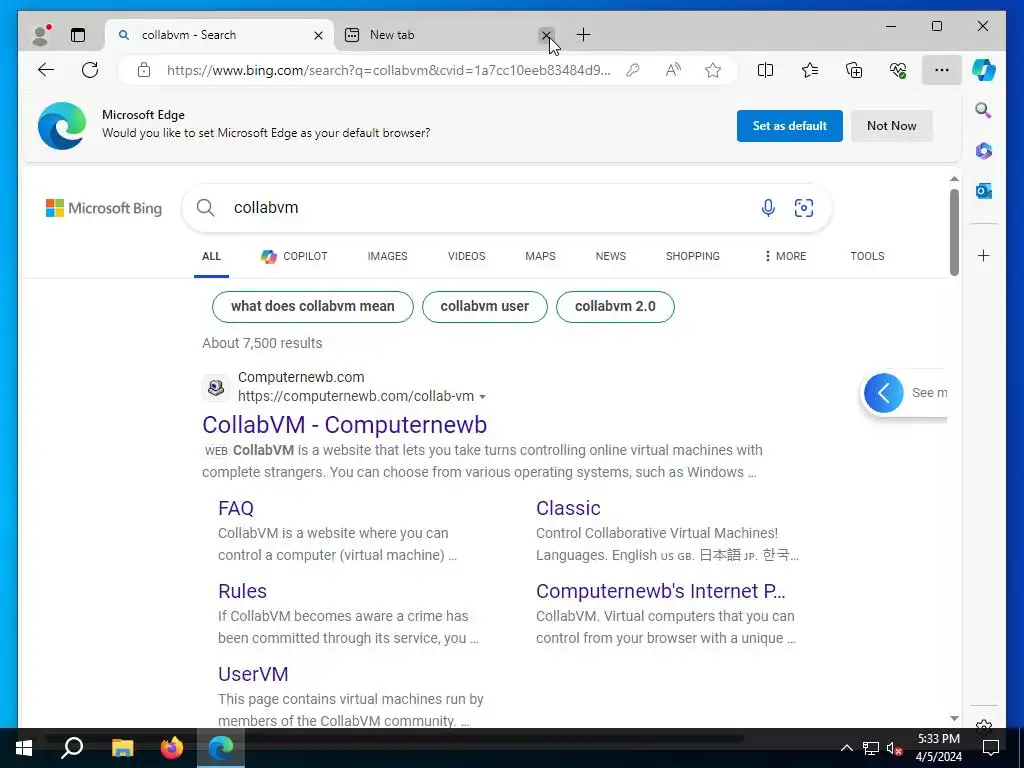The image size is (1024, 768).
Task: Open the password key icon in address bar
Action: click(632, 70)
